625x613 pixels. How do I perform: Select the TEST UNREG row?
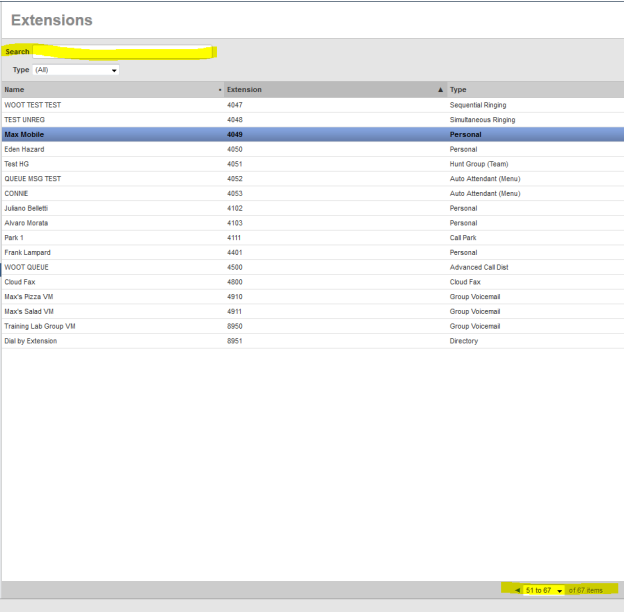(x=313, y=120)
